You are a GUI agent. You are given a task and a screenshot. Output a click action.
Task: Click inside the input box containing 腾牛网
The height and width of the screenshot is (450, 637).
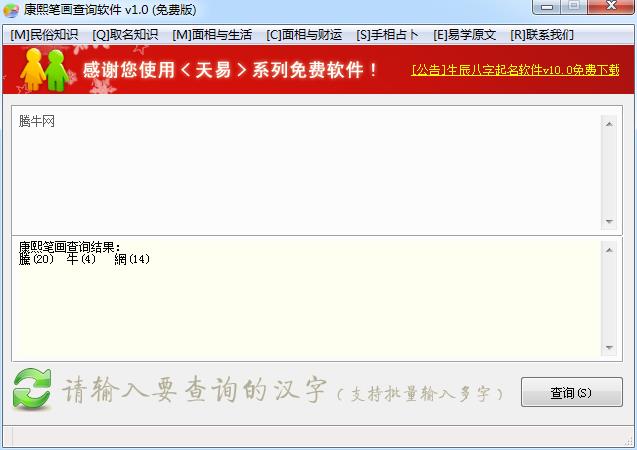pos(306,170)
